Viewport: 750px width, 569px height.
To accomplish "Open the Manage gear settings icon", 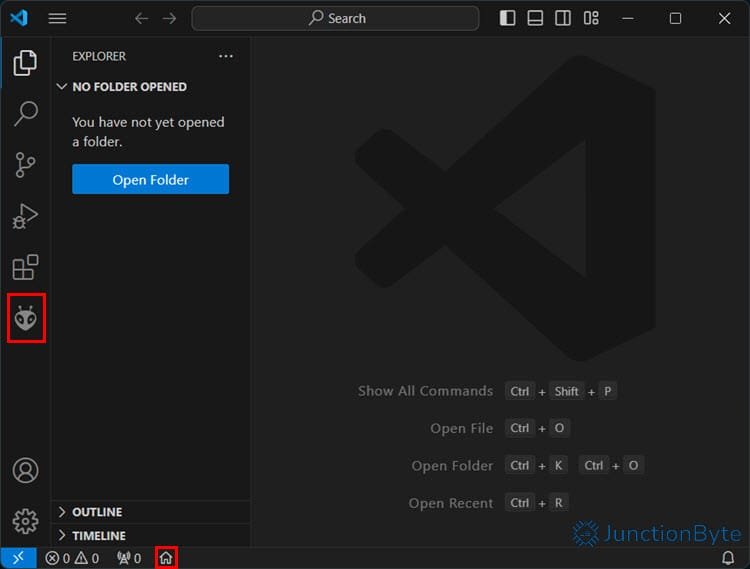I will (x=25, y=521).
